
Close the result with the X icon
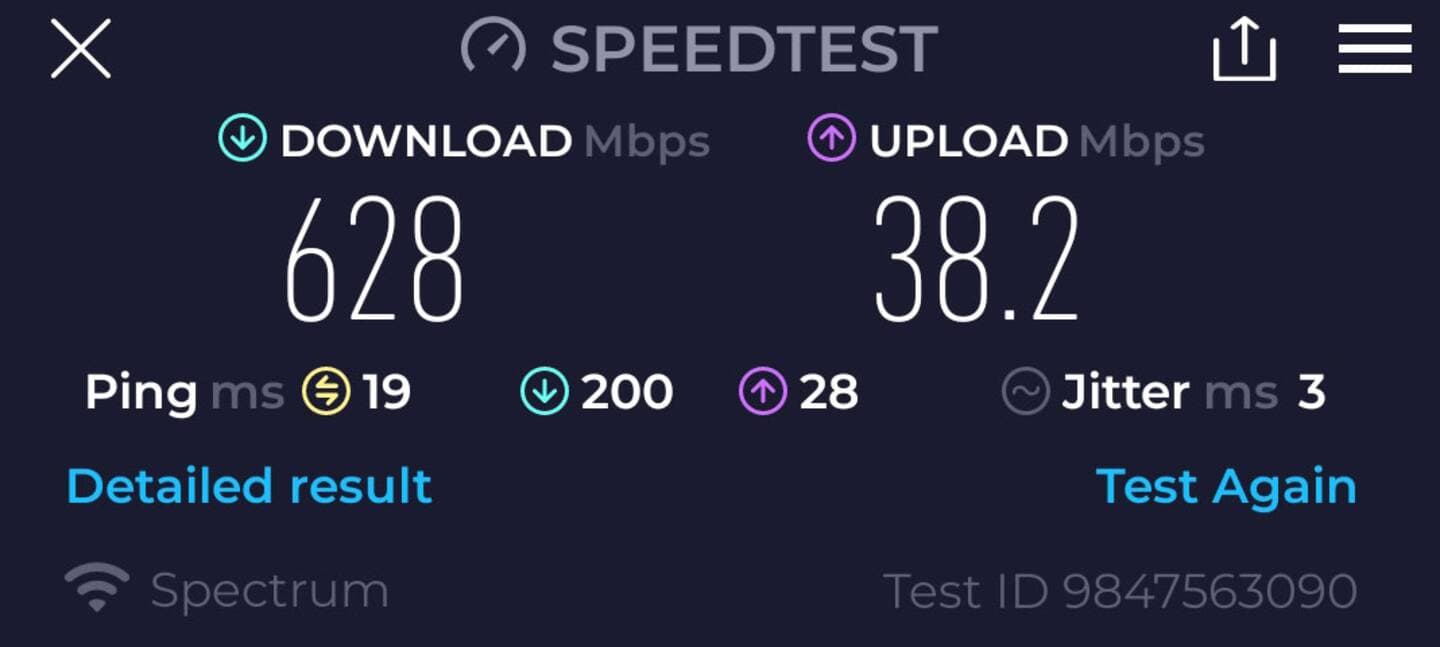coord(81,49)
